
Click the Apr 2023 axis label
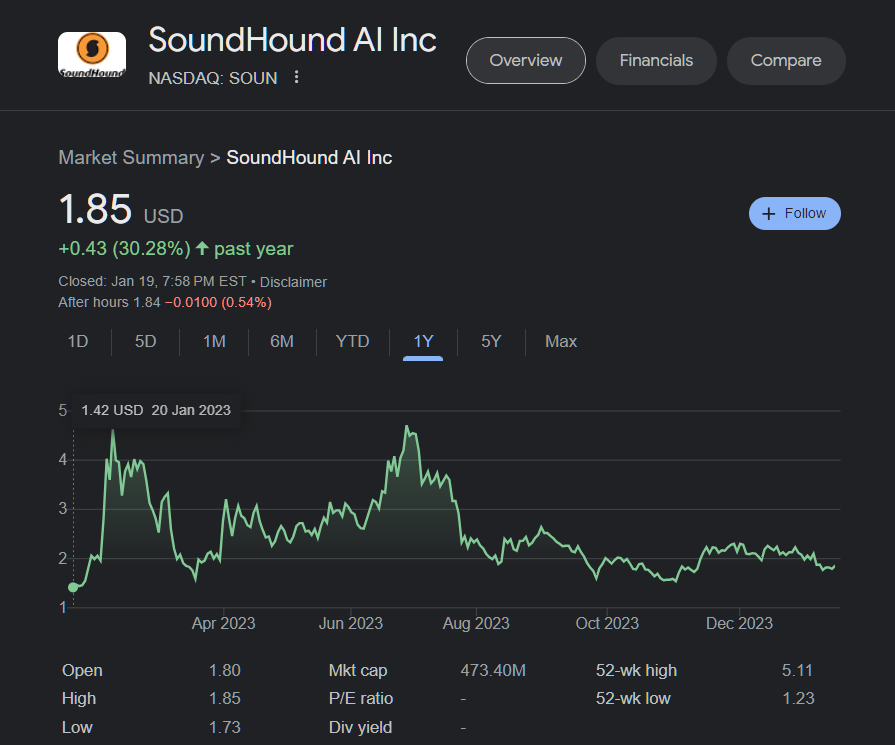[x=223, y=623]
